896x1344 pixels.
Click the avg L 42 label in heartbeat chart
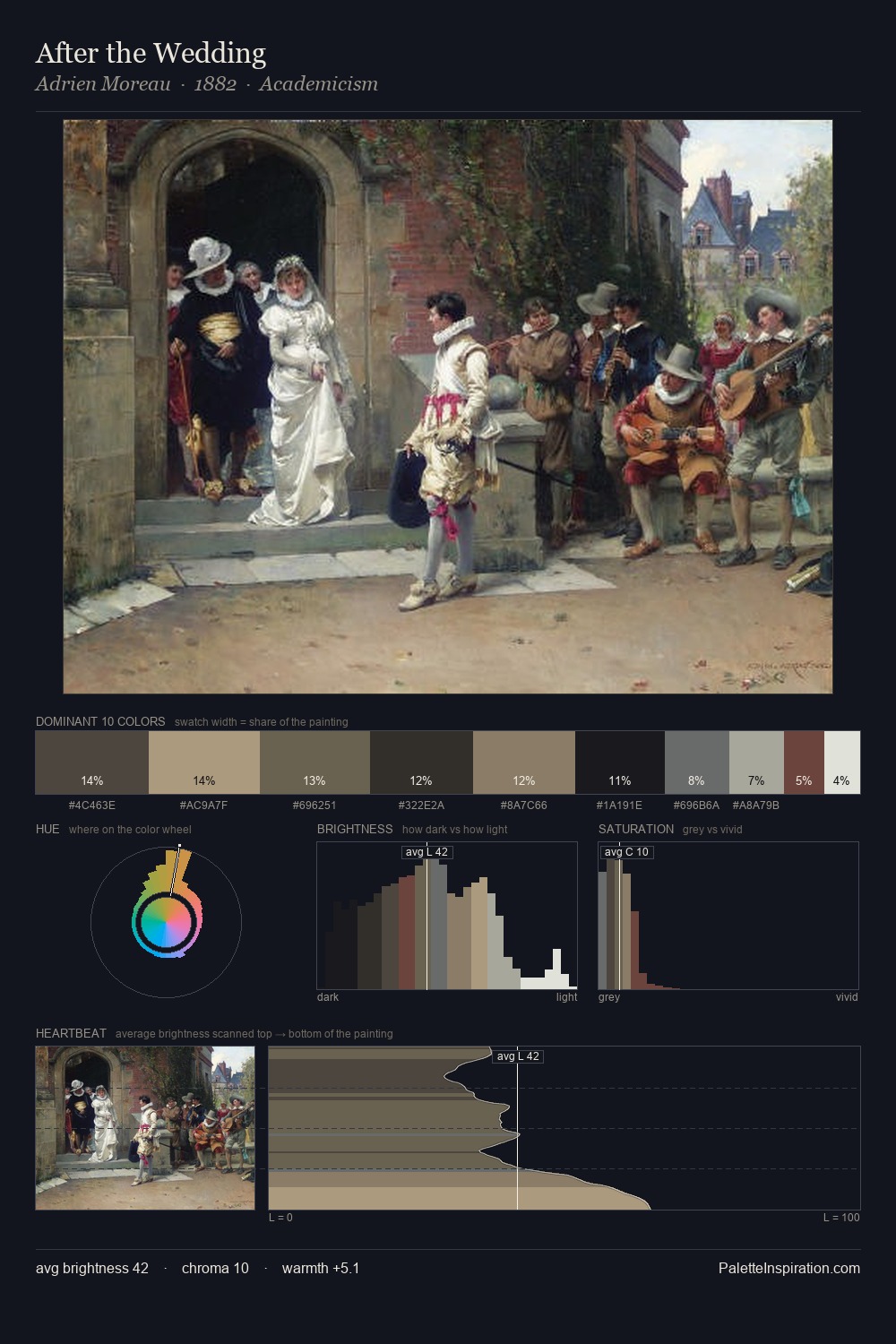tap(518, 1056)
